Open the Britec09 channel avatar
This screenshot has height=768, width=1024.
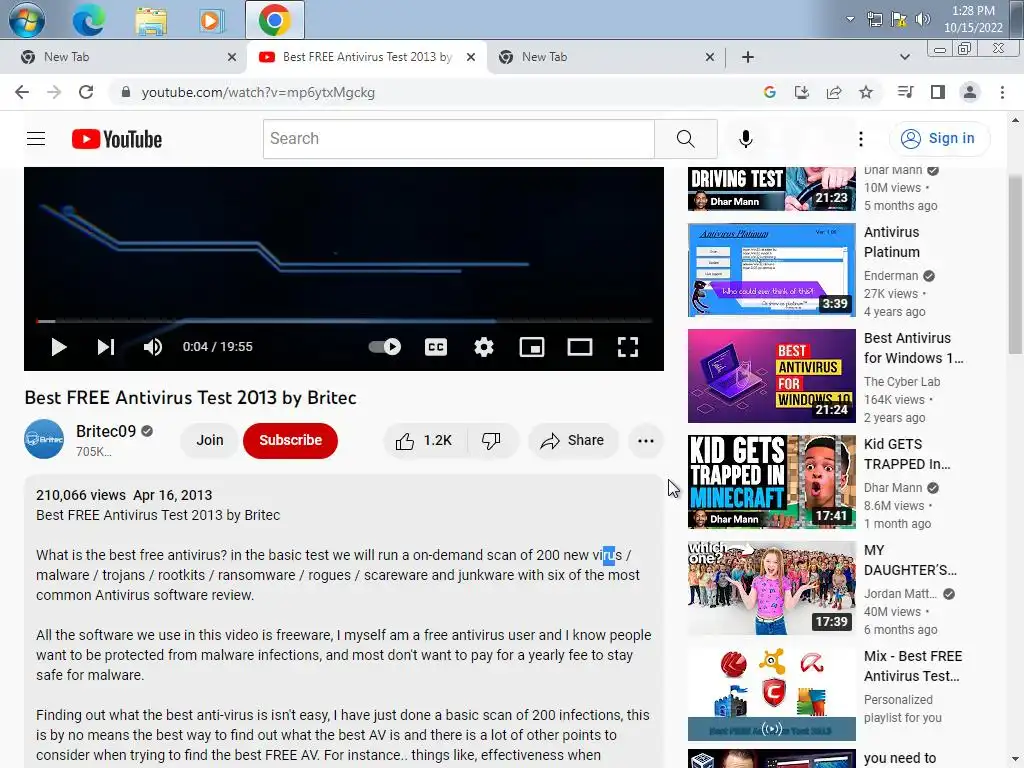44,439
